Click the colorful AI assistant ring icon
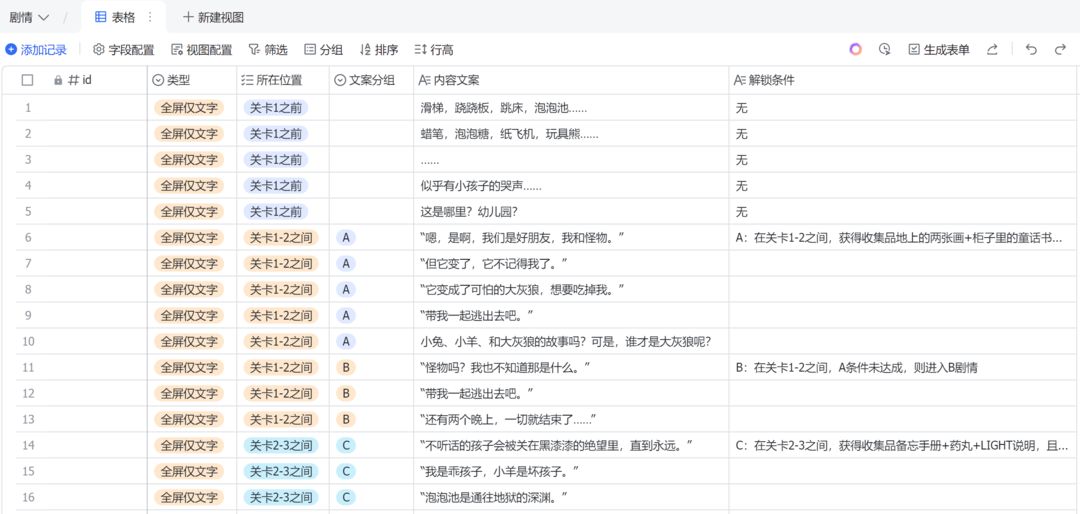 click(x=855, y=50)
